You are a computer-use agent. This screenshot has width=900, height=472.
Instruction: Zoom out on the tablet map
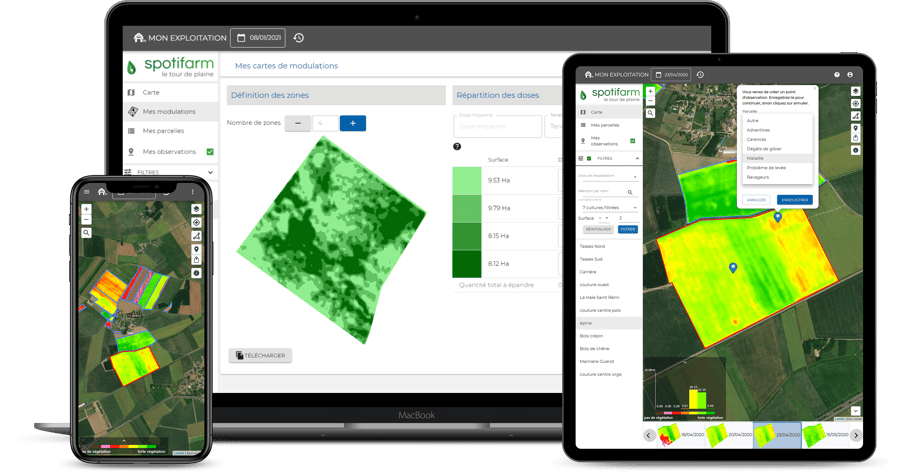650,101
